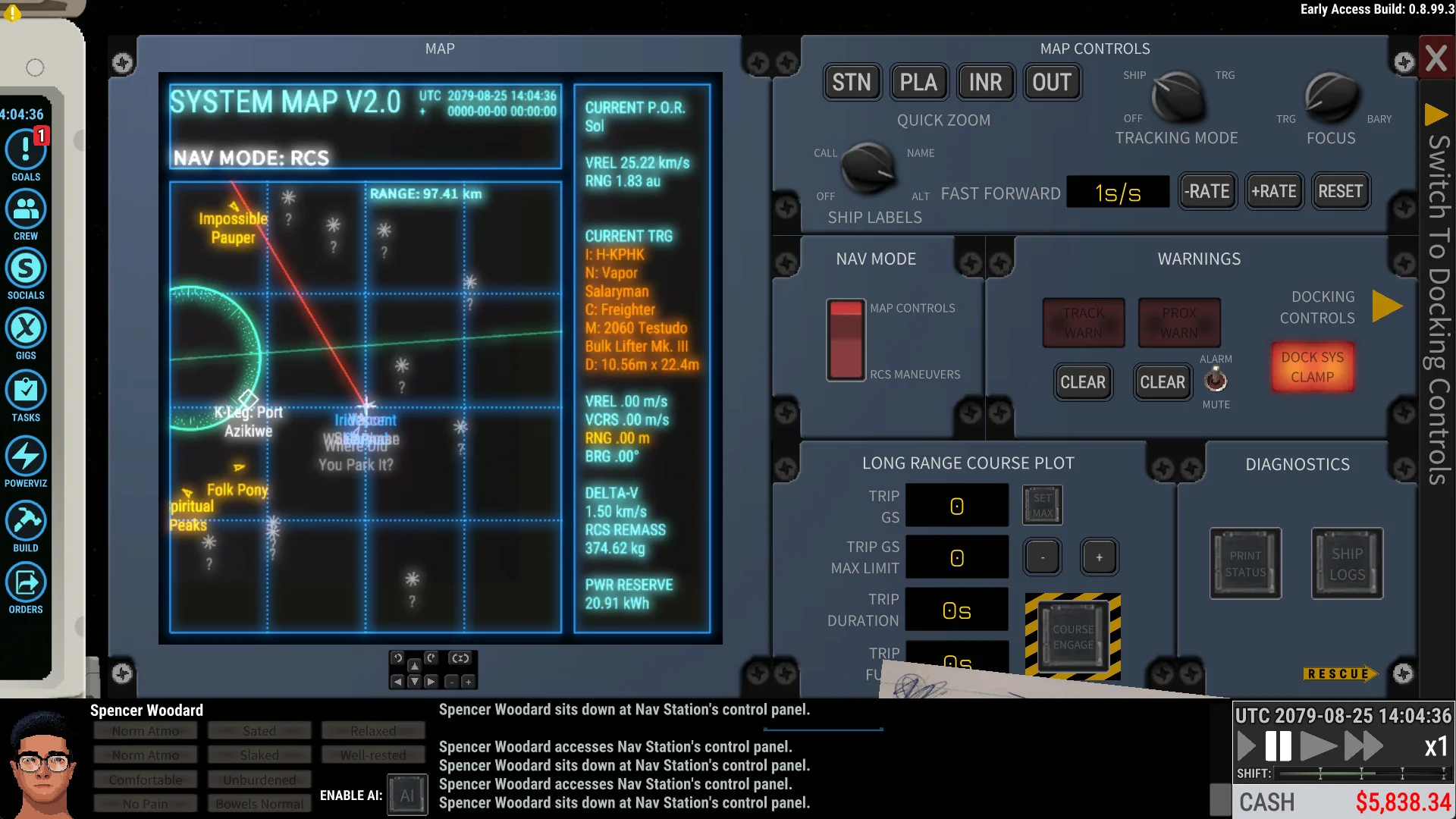Open Docking Controls with yellow arrow
This screenshot has height=819, width=1456.
pos(1387,306)
